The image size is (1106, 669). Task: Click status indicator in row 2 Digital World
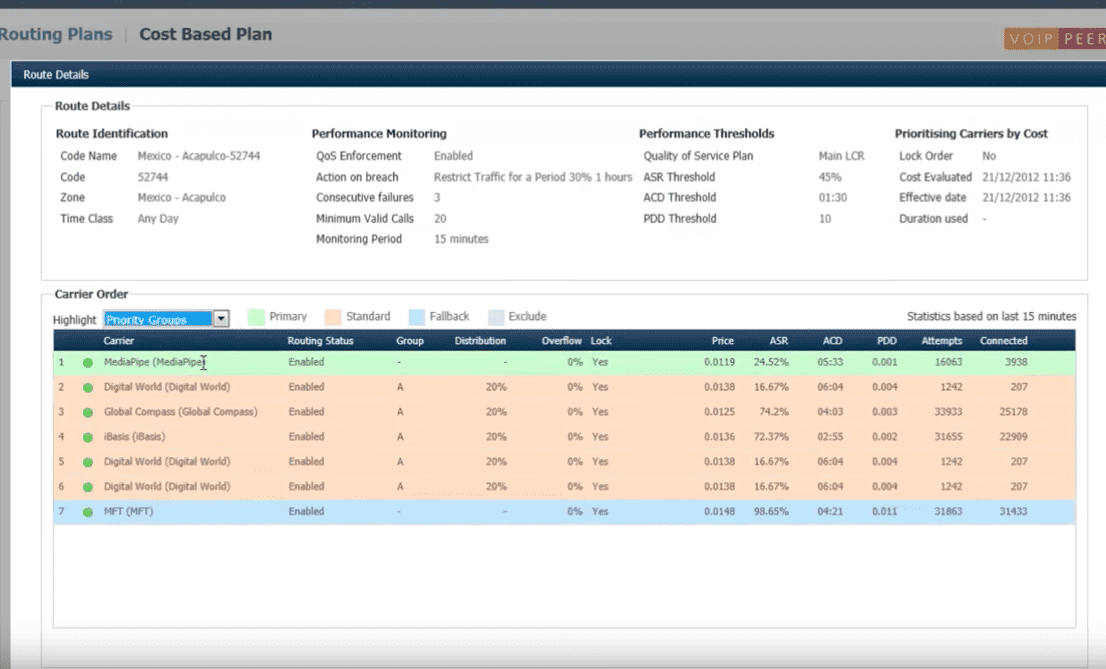click(88, 387)
